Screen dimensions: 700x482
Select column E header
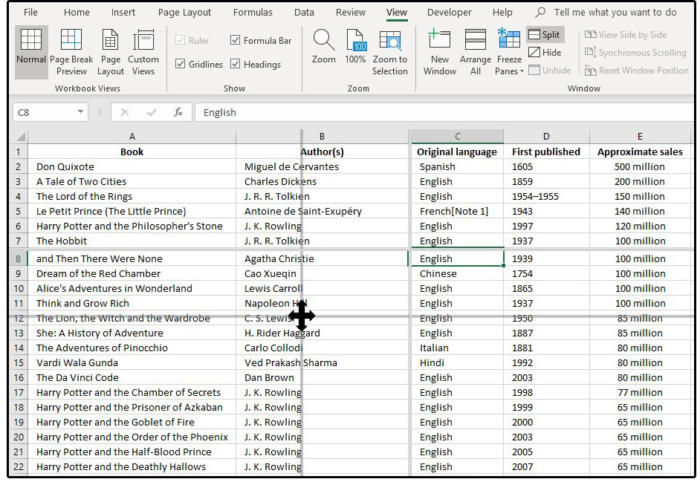[x=640, y=137]
